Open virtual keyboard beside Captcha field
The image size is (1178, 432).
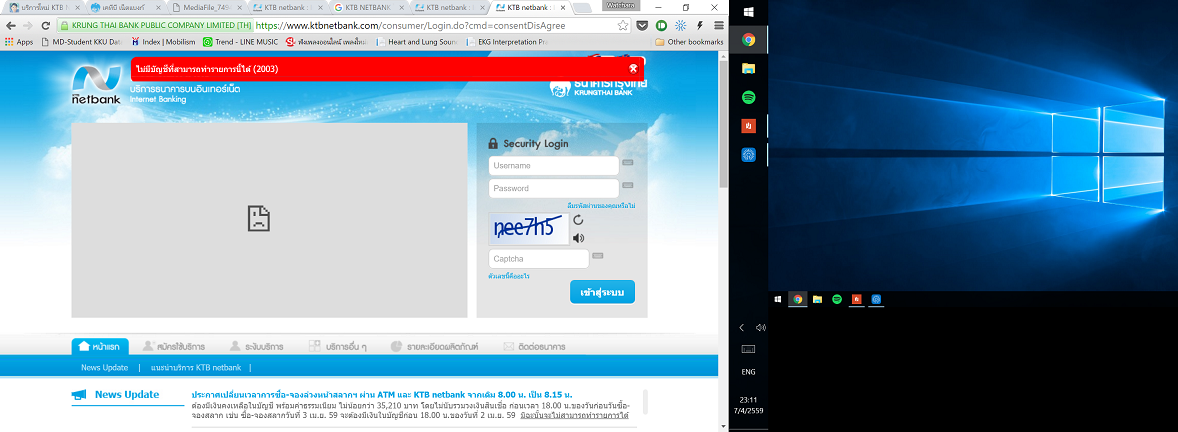point(598,255)
